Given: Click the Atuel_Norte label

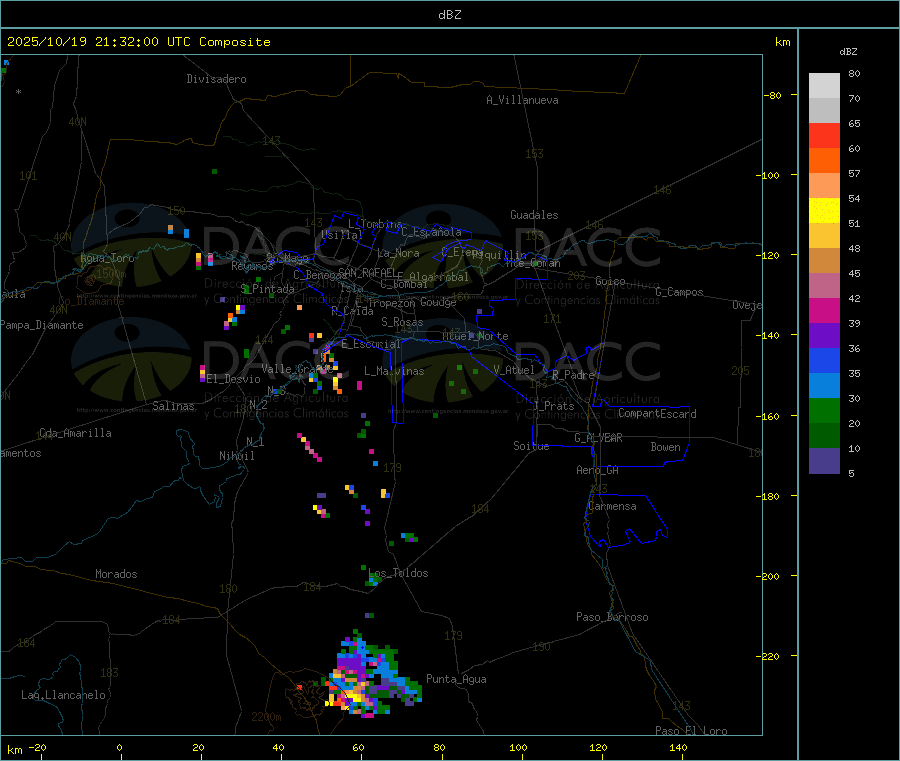Looking at the screenshot, I should [475, 336].
